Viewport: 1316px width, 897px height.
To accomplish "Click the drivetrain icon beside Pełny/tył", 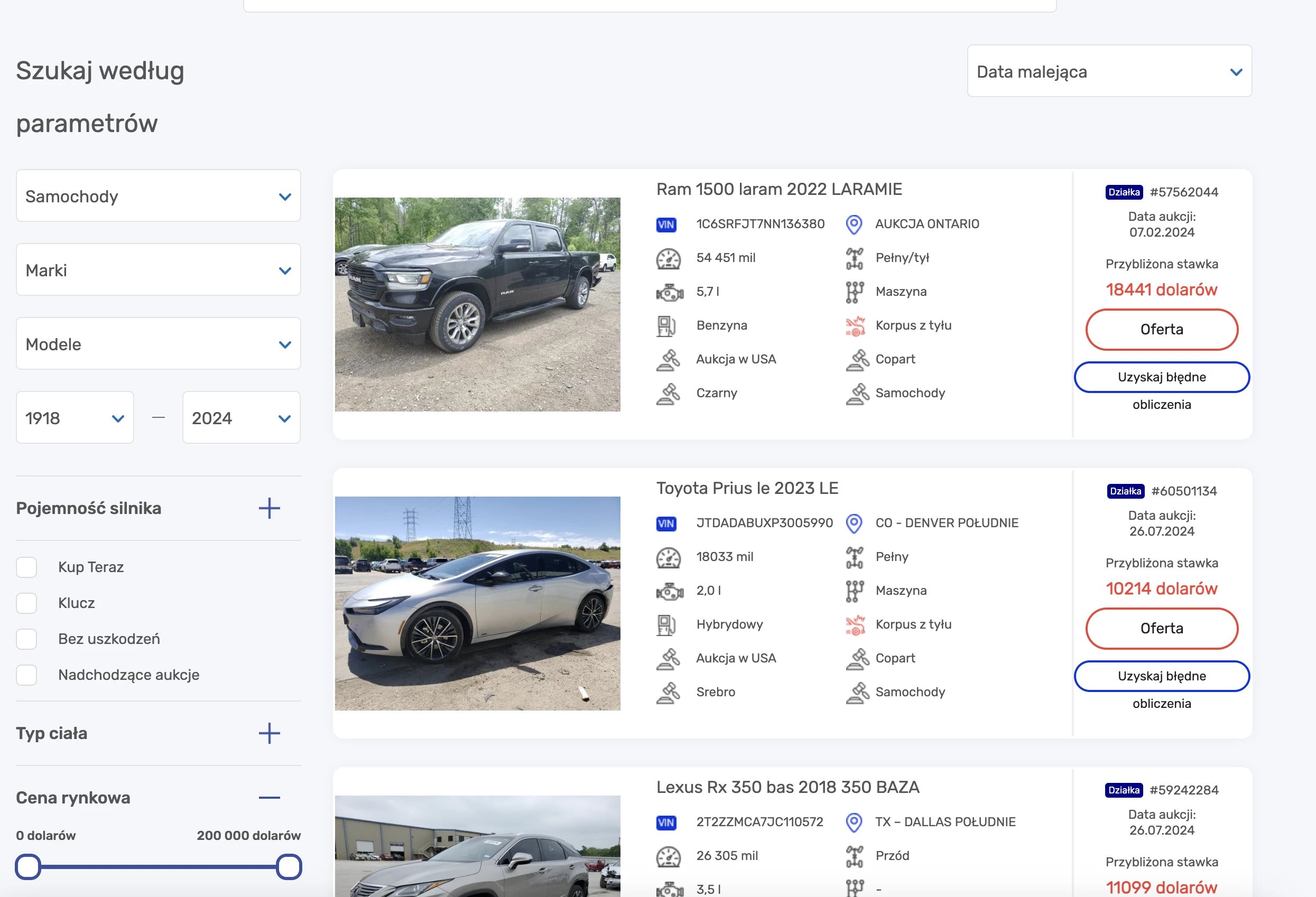I will coord(855,259).
